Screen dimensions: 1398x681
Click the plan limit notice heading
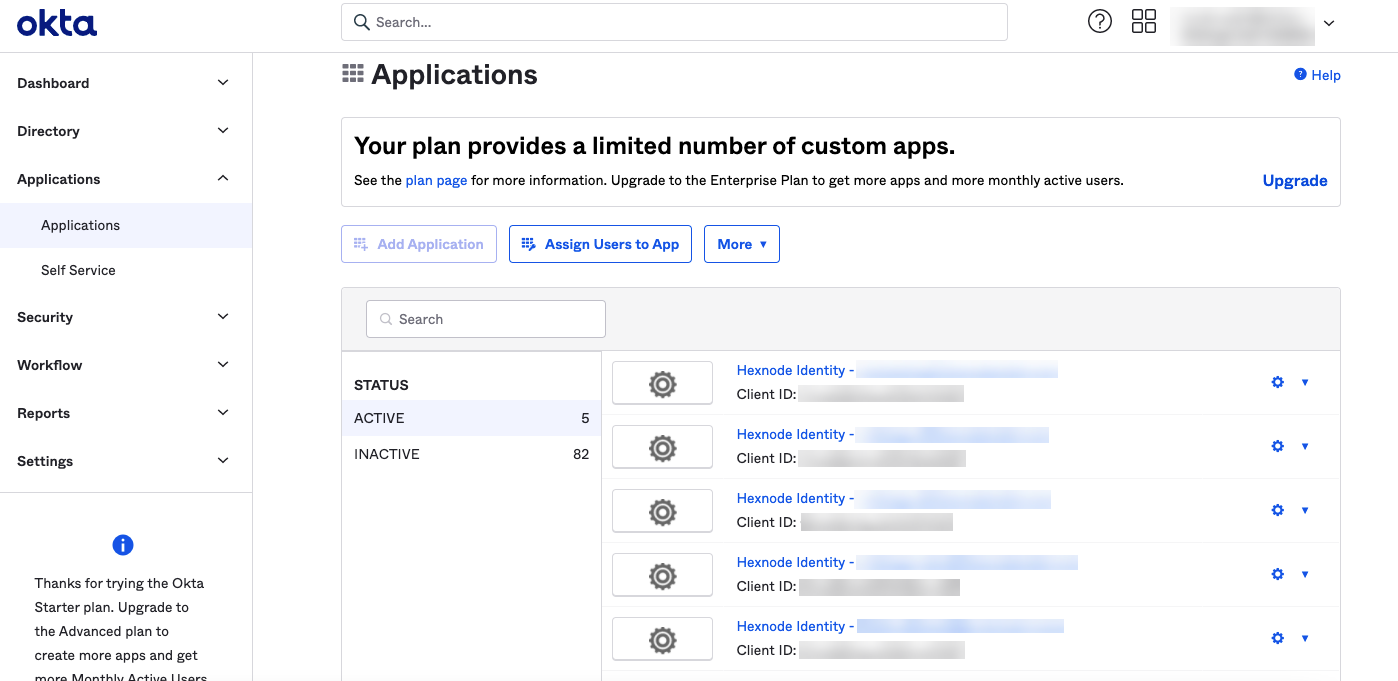[655, 146]
